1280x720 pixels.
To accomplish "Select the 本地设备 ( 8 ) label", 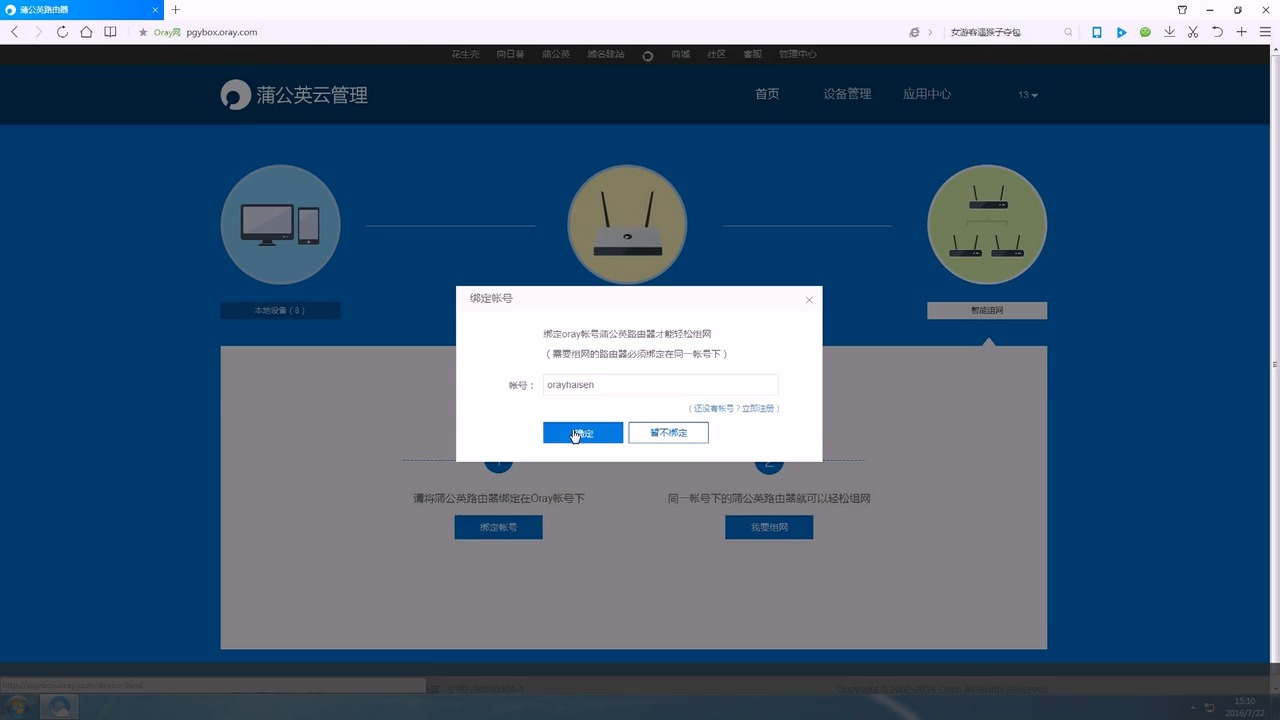I will pyautogui.click(x=280, y=311).
